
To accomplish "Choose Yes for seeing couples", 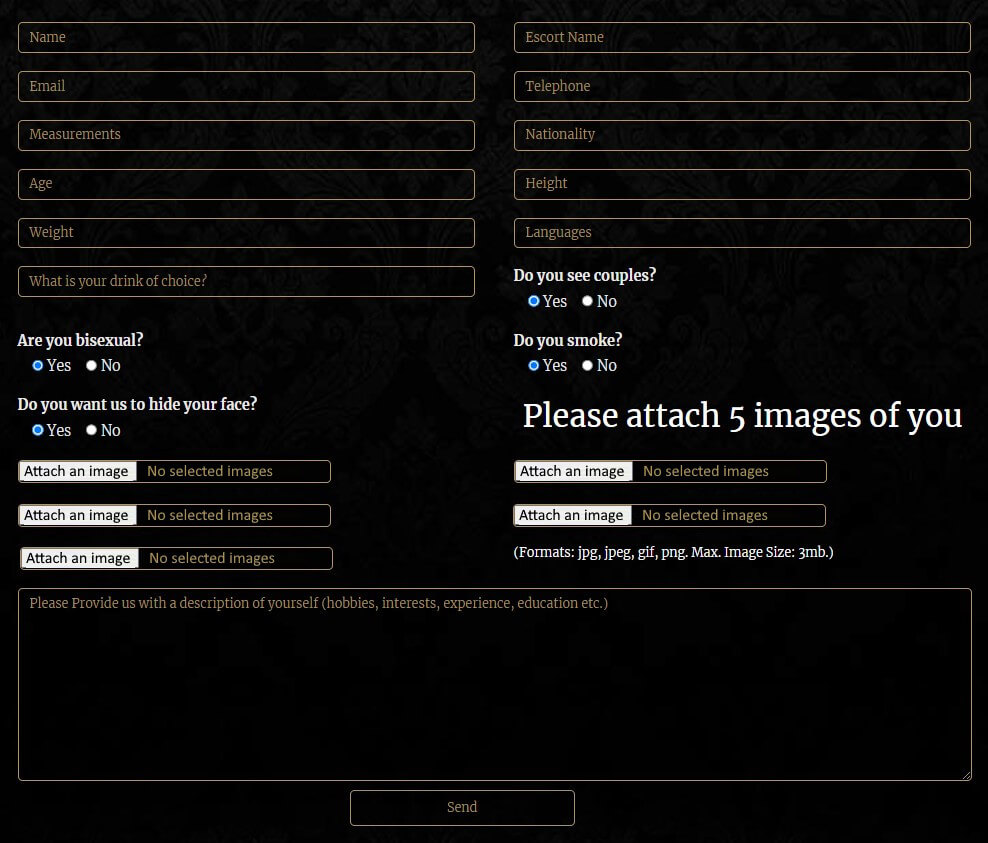I will click(x=534, y=301).
